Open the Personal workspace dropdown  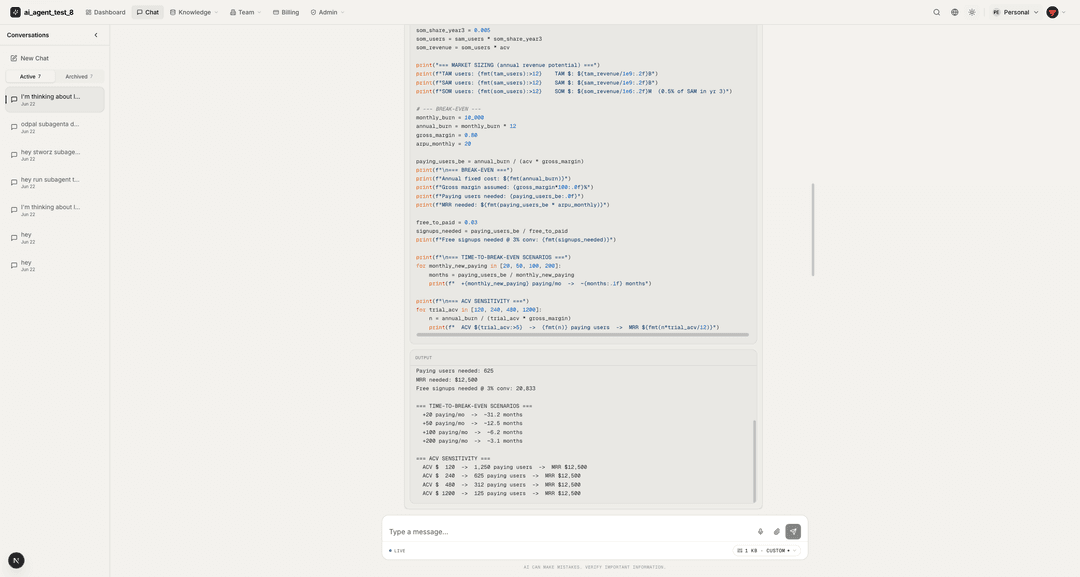(x=1015, y=12)
